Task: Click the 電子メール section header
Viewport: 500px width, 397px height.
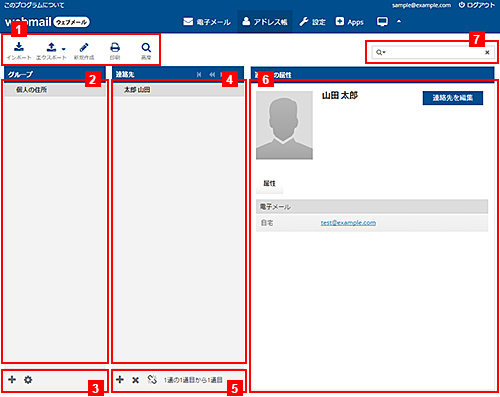Action: [372, 207]
